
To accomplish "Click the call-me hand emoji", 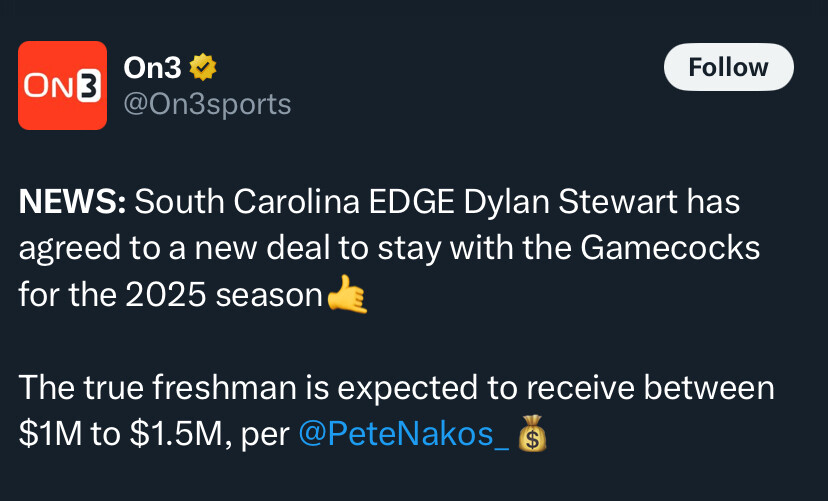I will 347,294.
